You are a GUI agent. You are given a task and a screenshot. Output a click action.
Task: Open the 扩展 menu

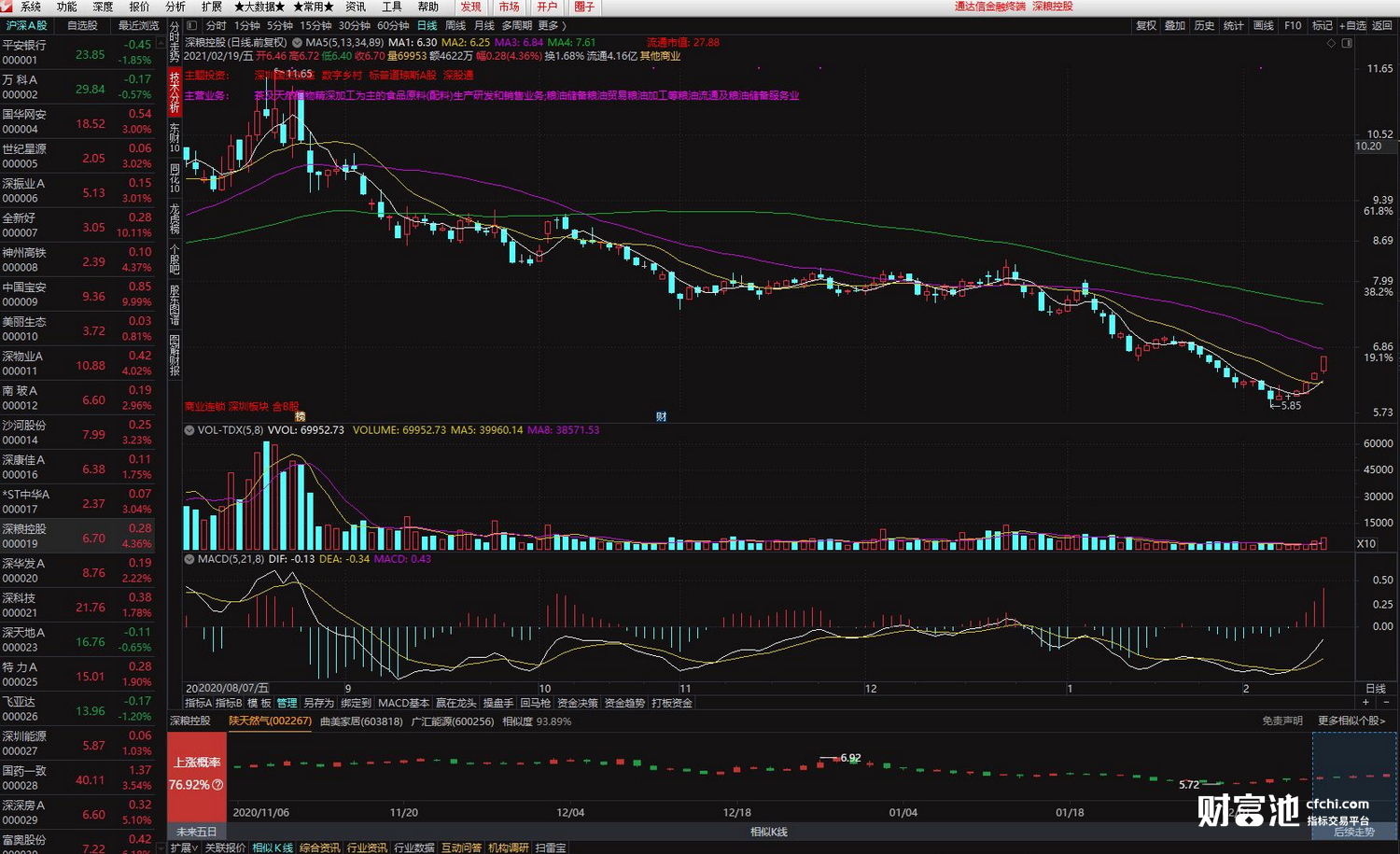click(x=212, y=7)
